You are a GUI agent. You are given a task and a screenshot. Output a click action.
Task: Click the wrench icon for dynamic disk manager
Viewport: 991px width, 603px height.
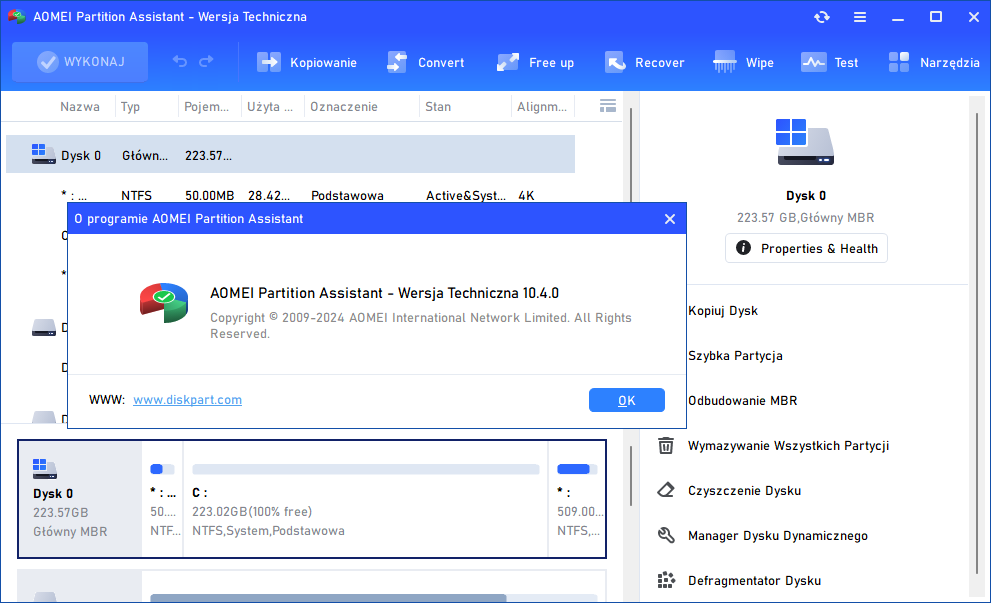click(666, 535)
